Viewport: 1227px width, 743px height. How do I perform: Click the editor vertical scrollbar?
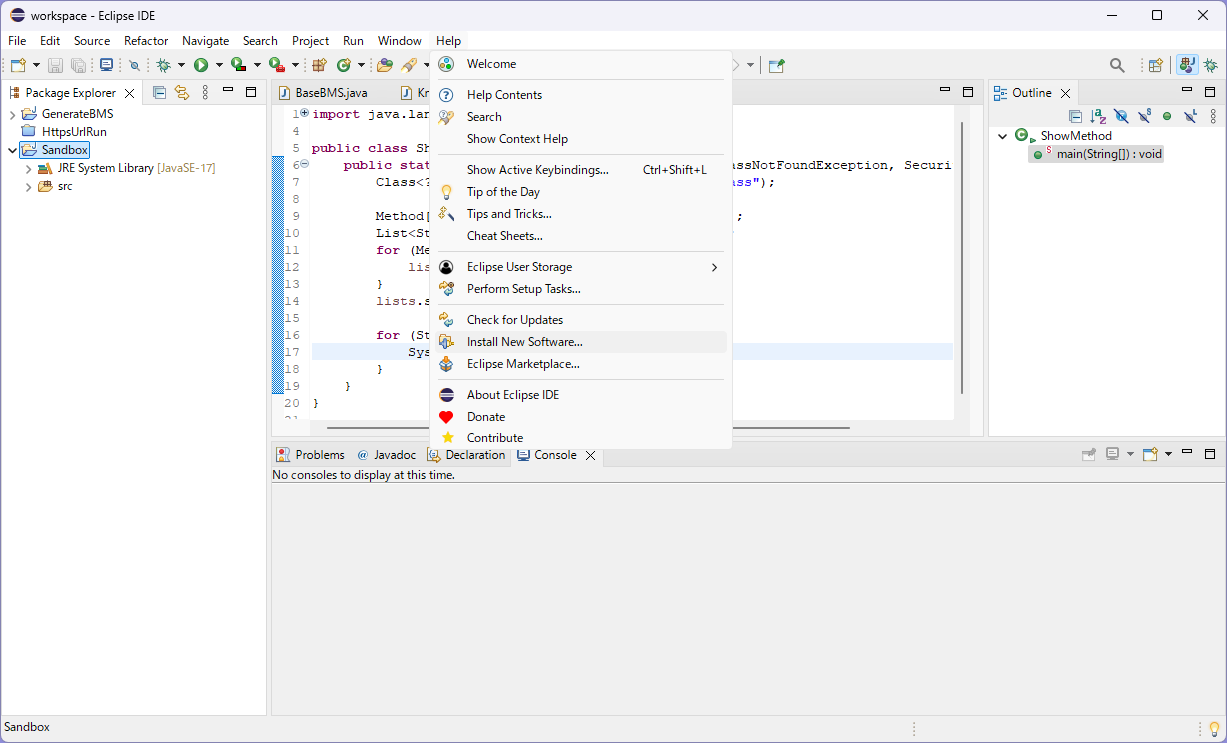[962, 257]
